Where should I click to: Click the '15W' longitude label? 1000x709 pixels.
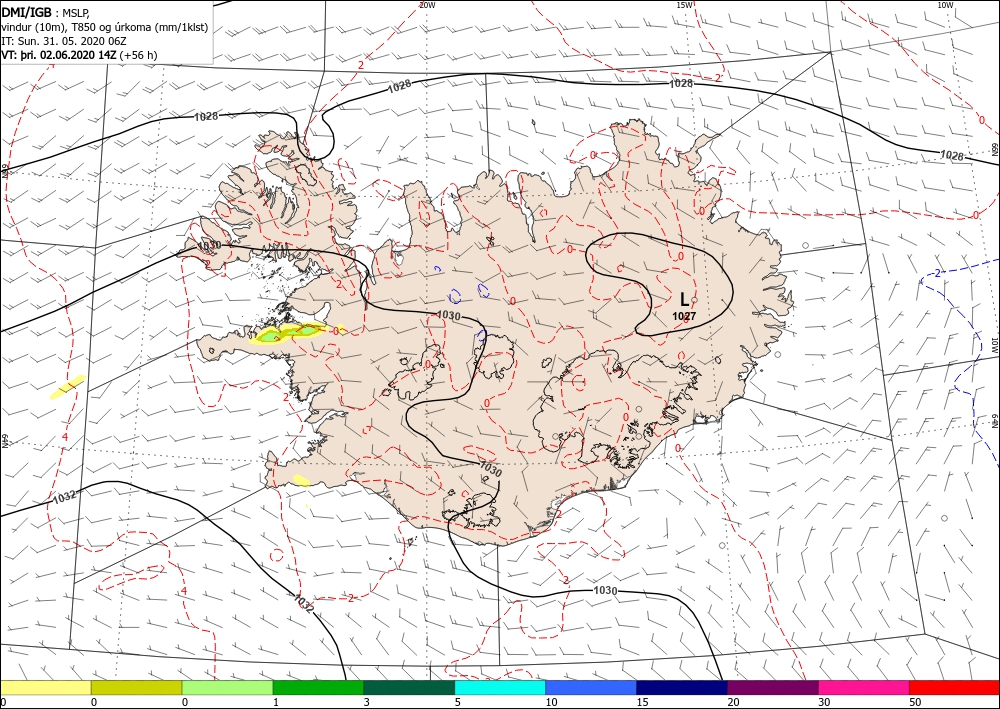pos(684,5)
